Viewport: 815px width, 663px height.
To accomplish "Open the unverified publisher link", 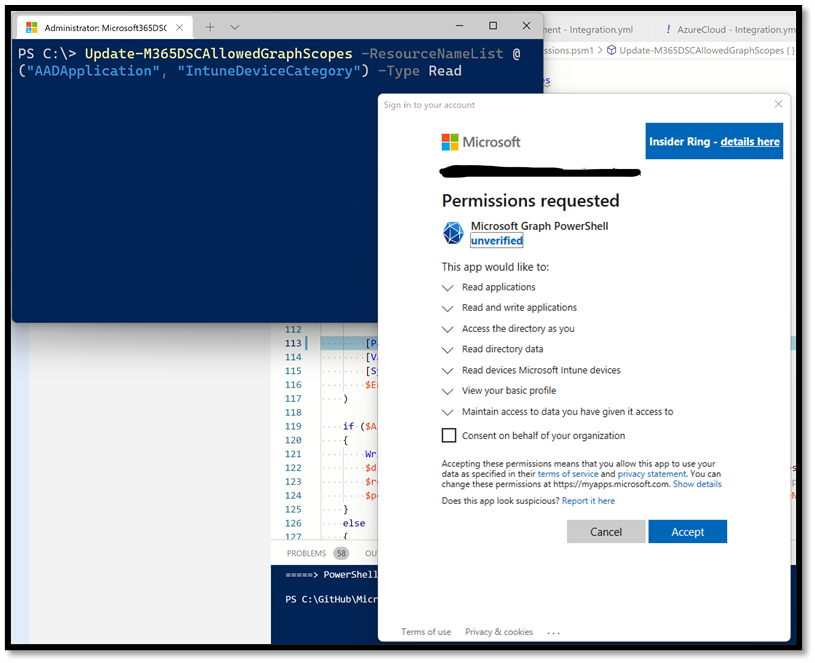I will pyautogui.click(x=496, y=241).
